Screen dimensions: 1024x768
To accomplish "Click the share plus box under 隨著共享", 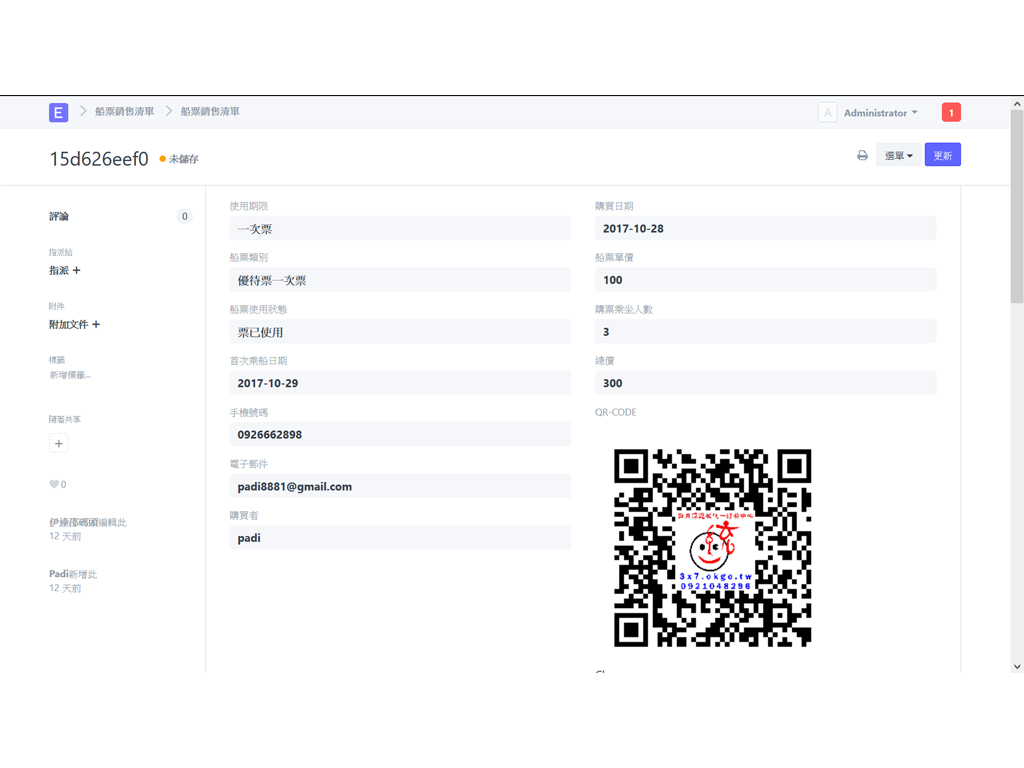I will coord(59,444).
